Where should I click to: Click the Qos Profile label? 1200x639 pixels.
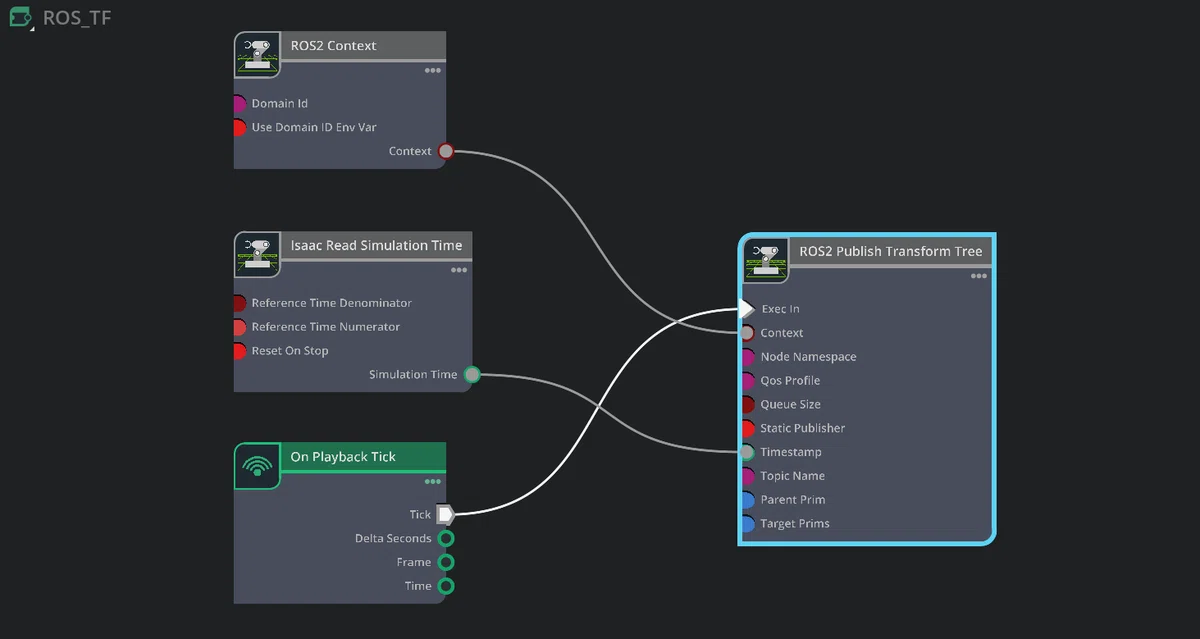[790, 381]
